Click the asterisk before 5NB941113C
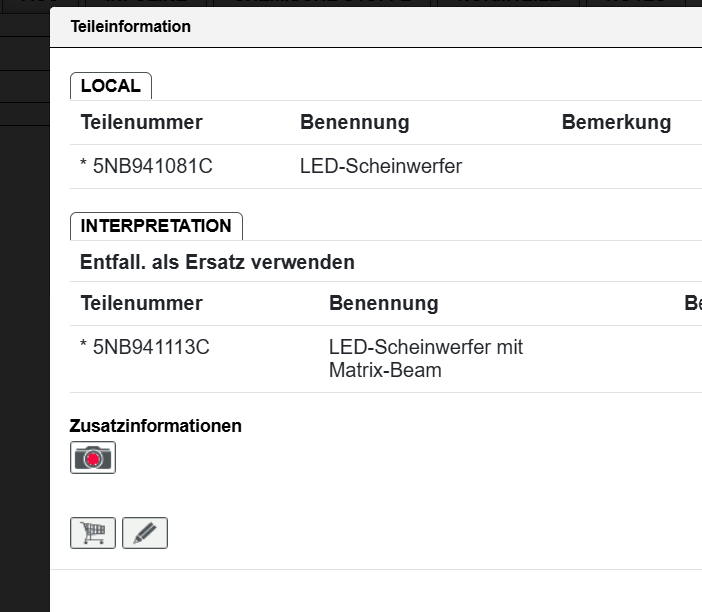Image resolution: width=702 pixels, height=612 pixels. 84,347
